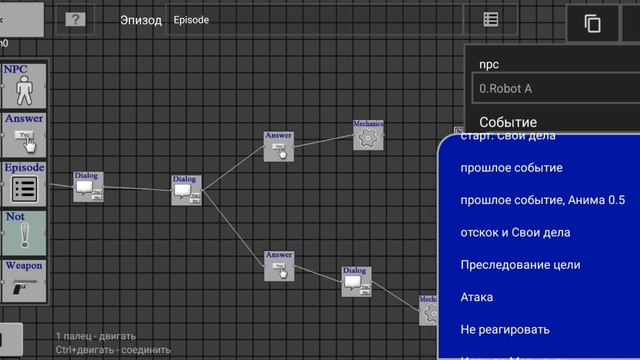
Task: Click the Episode name input field
Action: coord(314,20)
